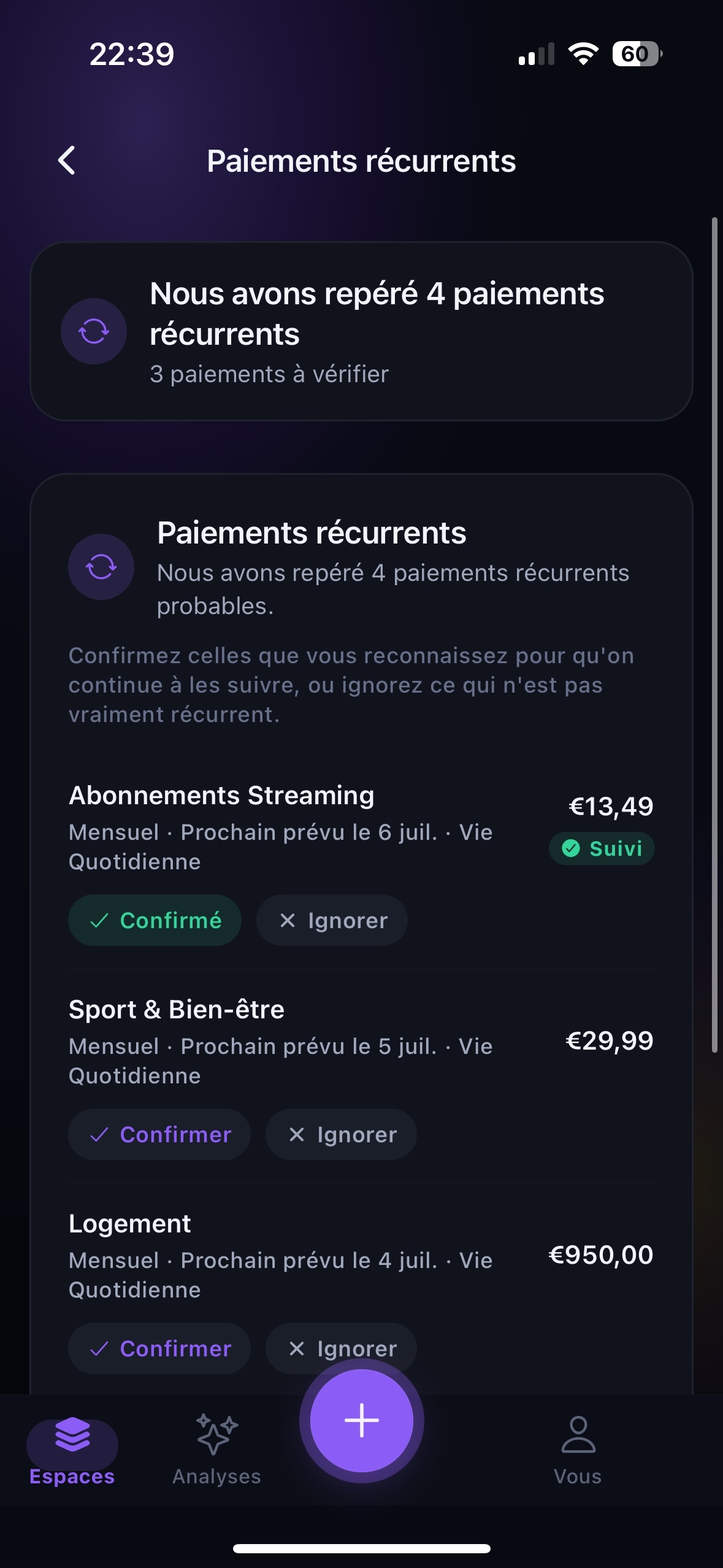Click the vertical scrollbar on the right
Image resolution: width=723 pixels, height=1568 pixels.
(x=714, y=635)
